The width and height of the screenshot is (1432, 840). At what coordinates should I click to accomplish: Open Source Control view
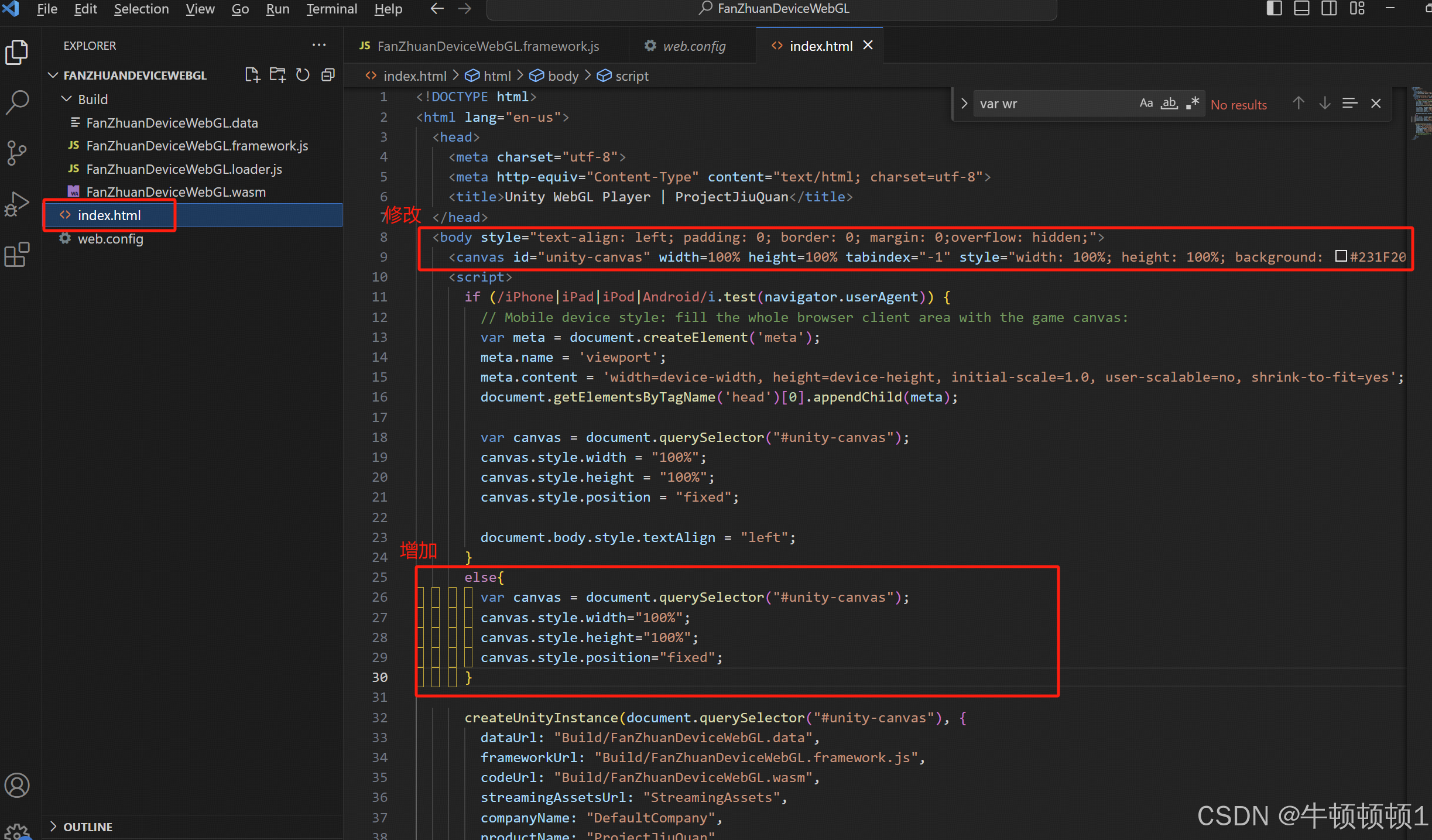coord(18,153)
